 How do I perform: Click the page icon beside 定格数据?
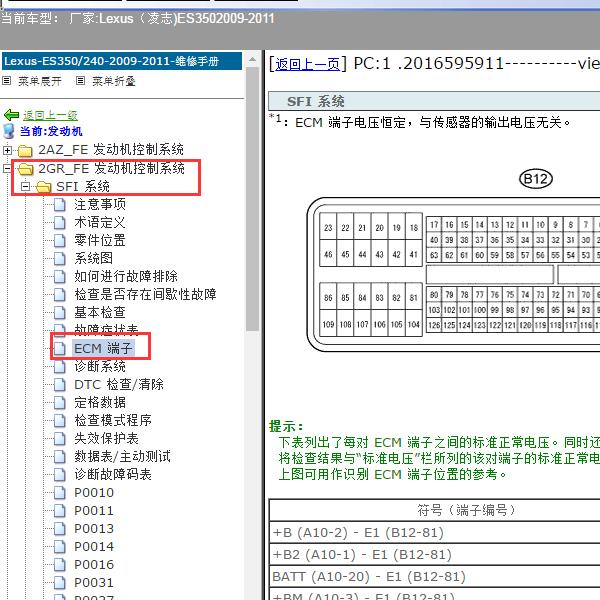59,403
